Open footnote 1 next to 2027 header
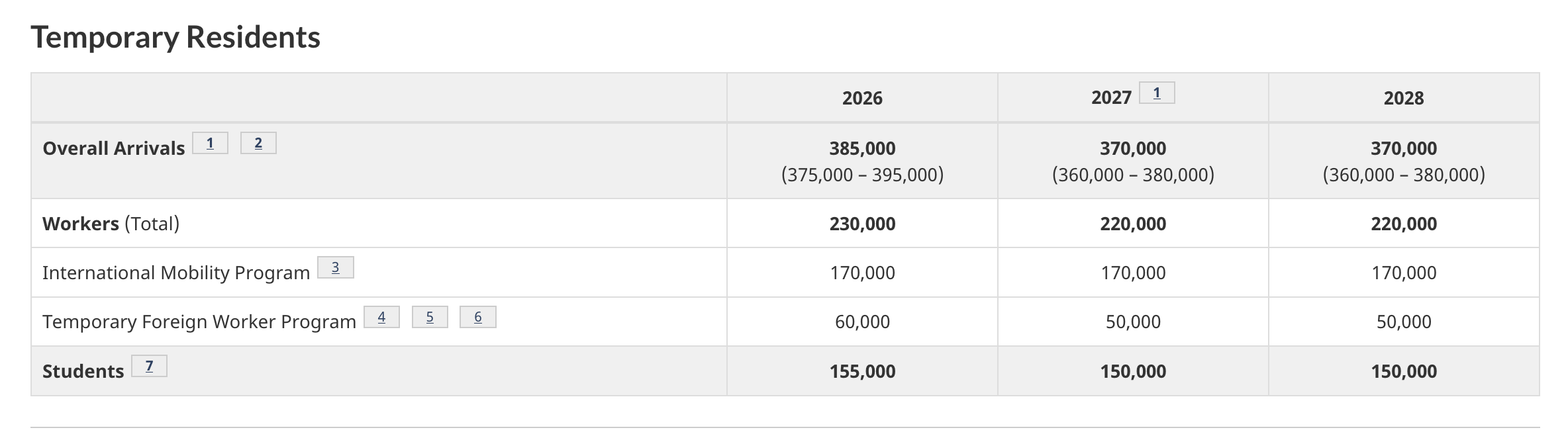The image size is (1568, 438). [1156, 93]
